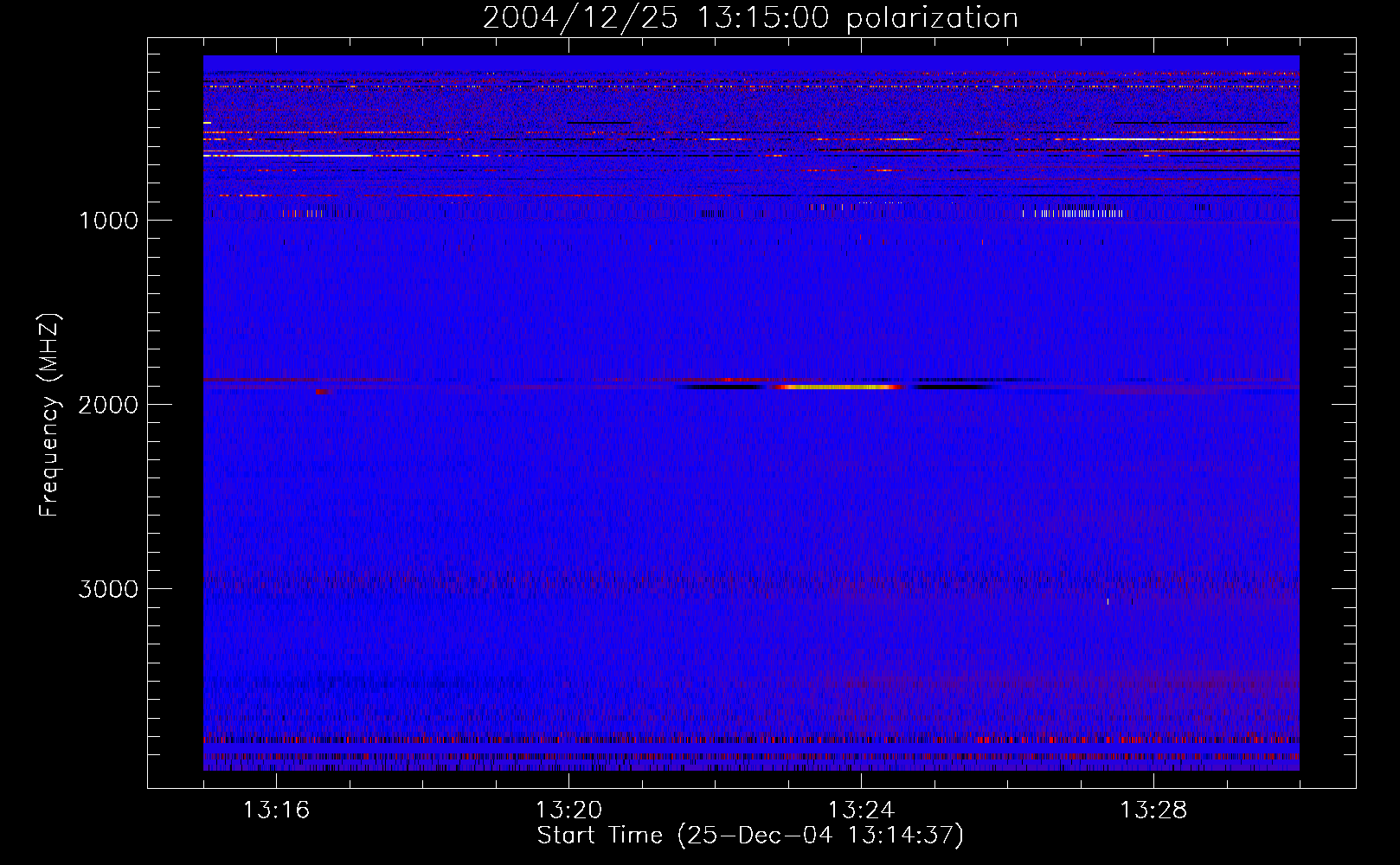This screenshot has width=1400, height=865.
Task: Click the plot title "2004/12/25 13:15:00 polarization"
Action: pyautogui.click(x=749, y=18)
